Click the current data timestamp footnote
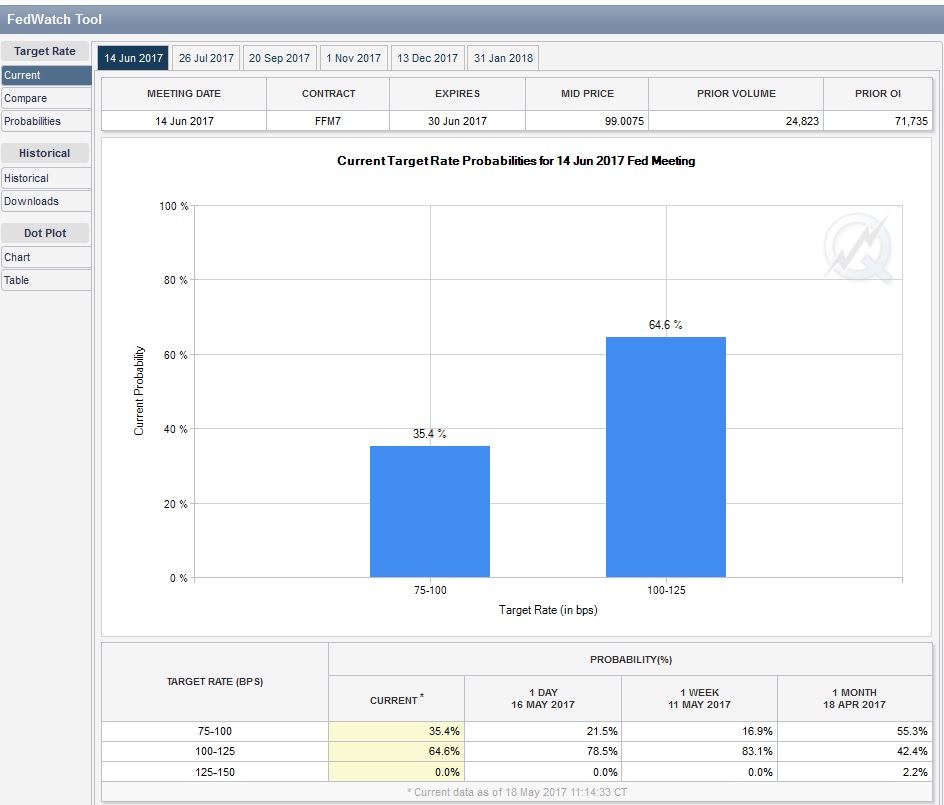Viewport: 944px width, 805px height. [517, 792]
